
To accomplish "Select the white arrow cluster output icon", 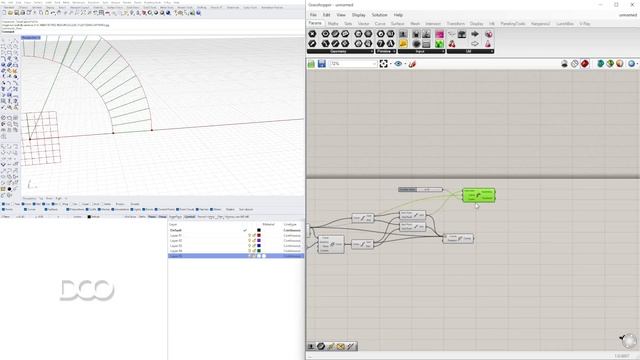I will (x=475, y=44).
